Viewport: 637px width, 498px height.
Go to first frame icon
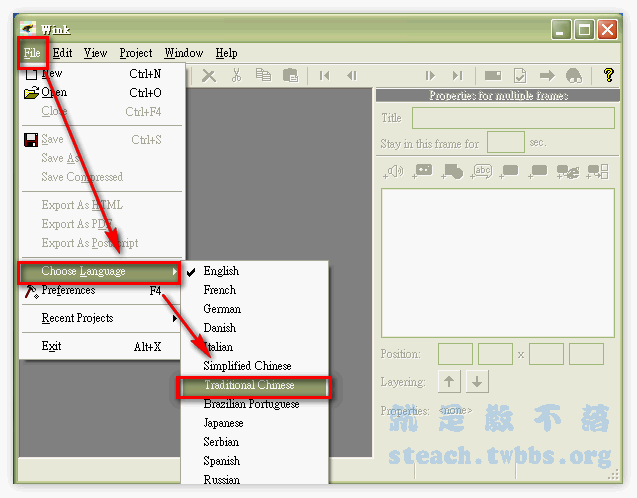pos(324,76)
